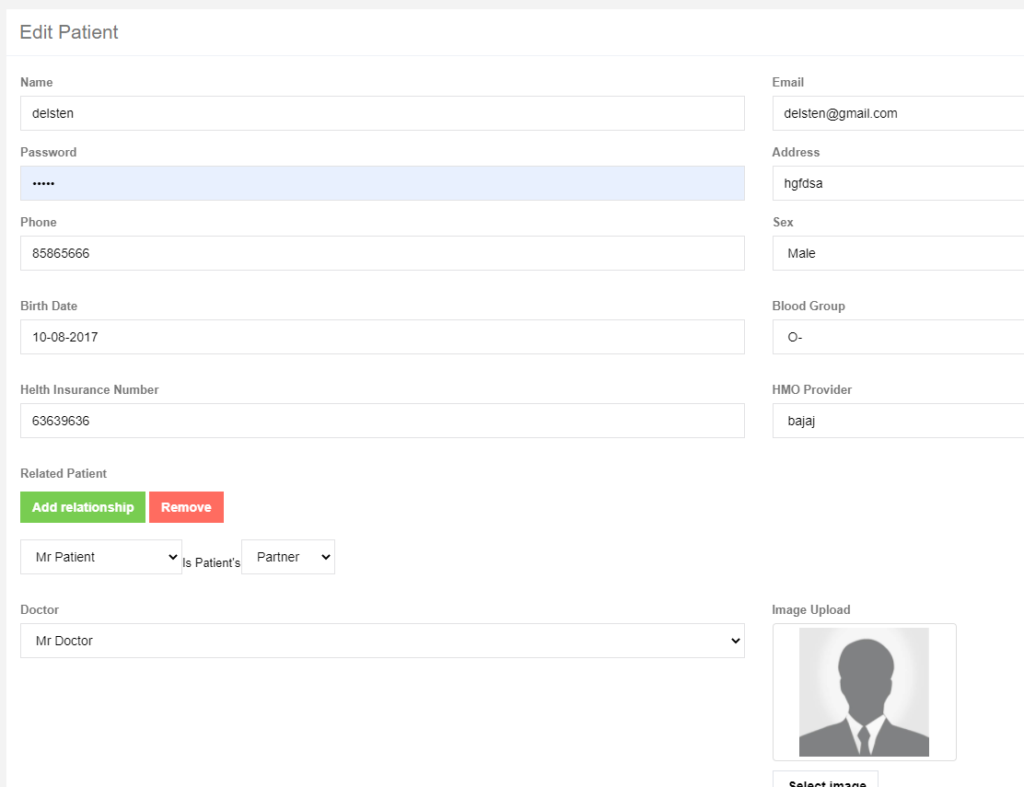Click the Helth Insurance Number field

pyautogui.click(x=382, y=421)
